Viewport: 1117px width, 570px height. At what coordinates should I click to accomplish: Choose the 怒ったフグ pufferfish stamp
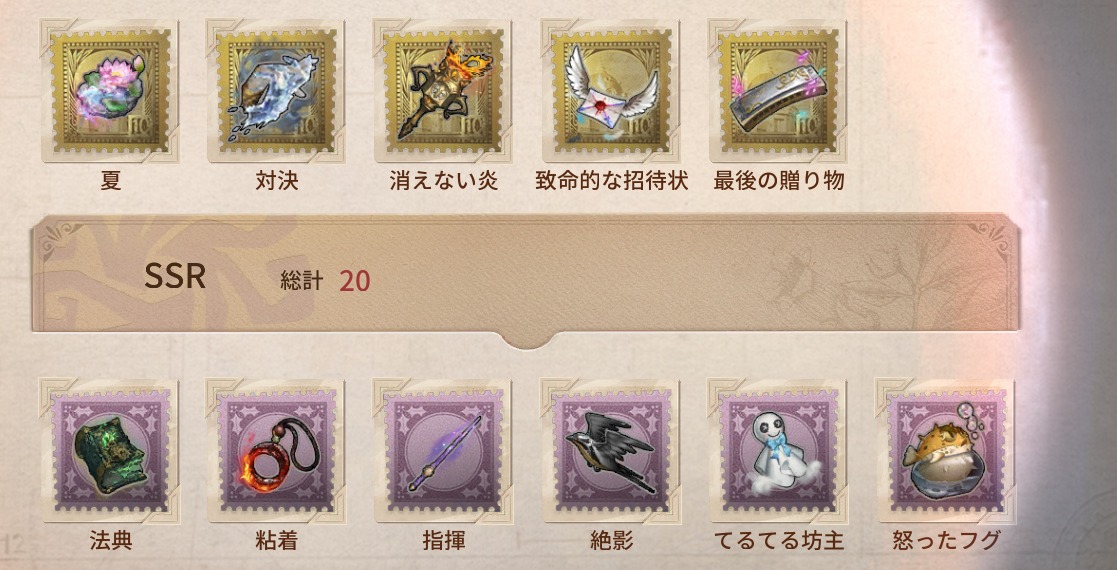[x=945, y=451]
